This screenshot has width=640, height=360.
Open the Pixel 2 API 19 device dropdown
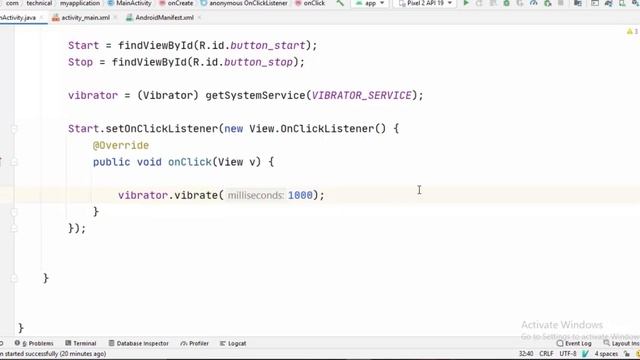coord(425,3)
